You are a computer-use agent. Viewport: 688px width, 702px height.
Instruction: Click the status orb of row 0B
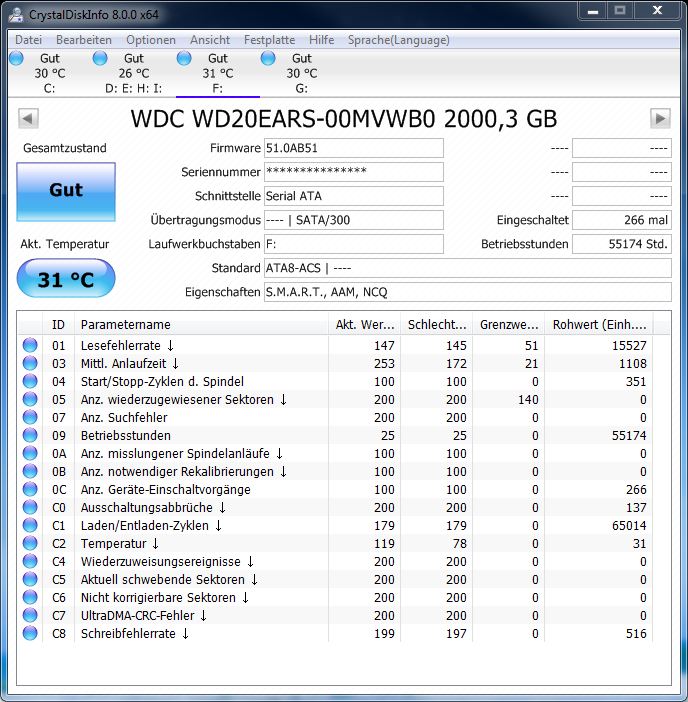pos(30,471)
